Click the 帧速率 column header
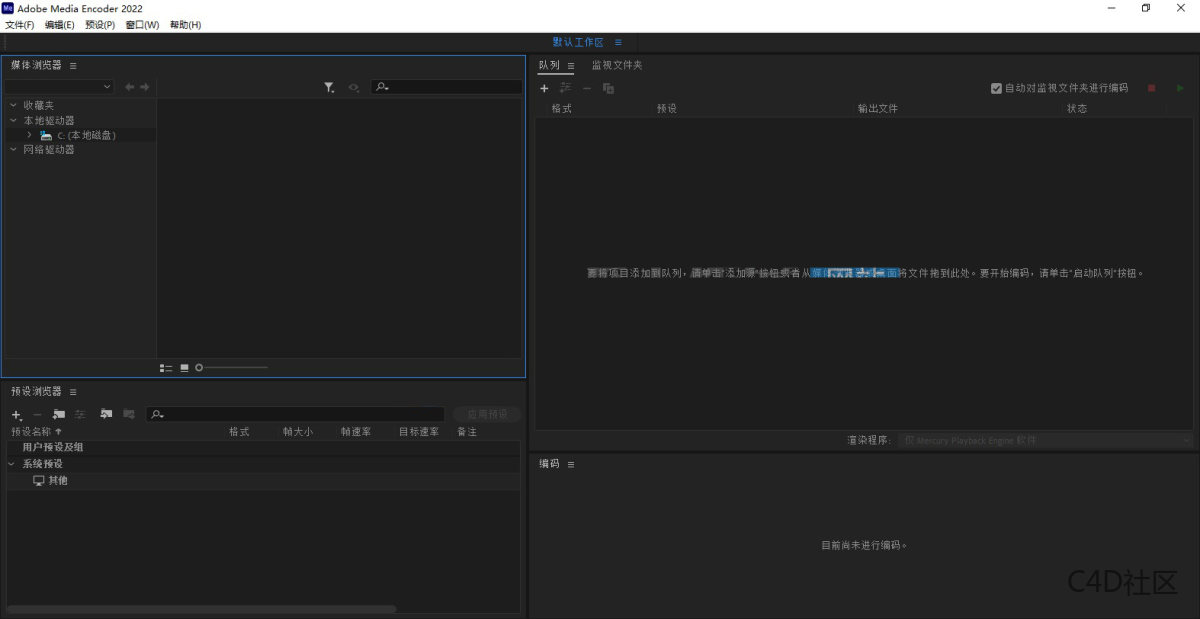Screen dimensions: 1200x619 [x=355, y=432]
